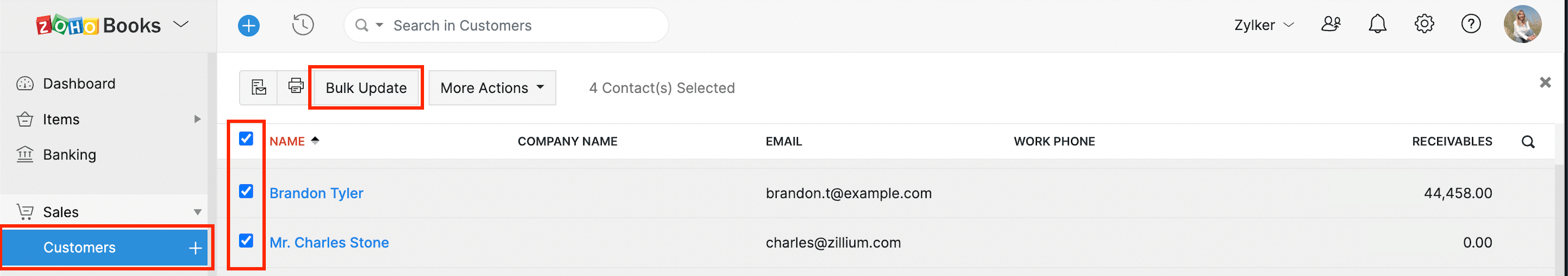Search within the customer table columns
This screenshot has height=276, width=1568.
click(1528, 142)
